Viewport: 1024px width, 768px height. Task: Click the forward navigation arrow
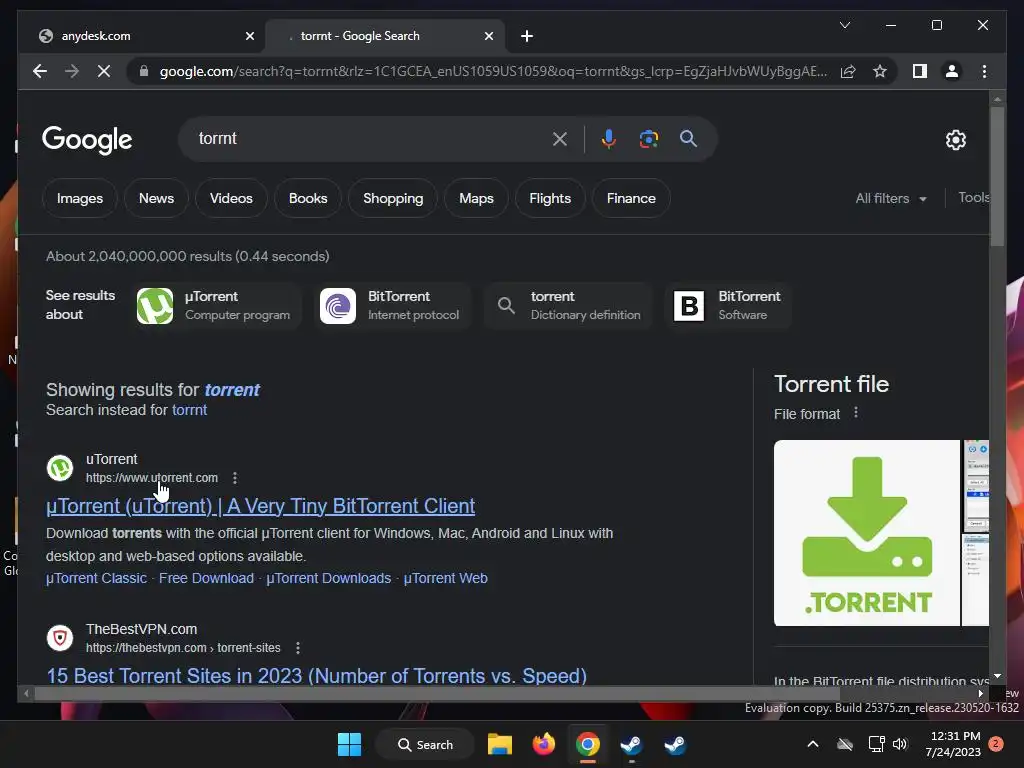point(72,71)
